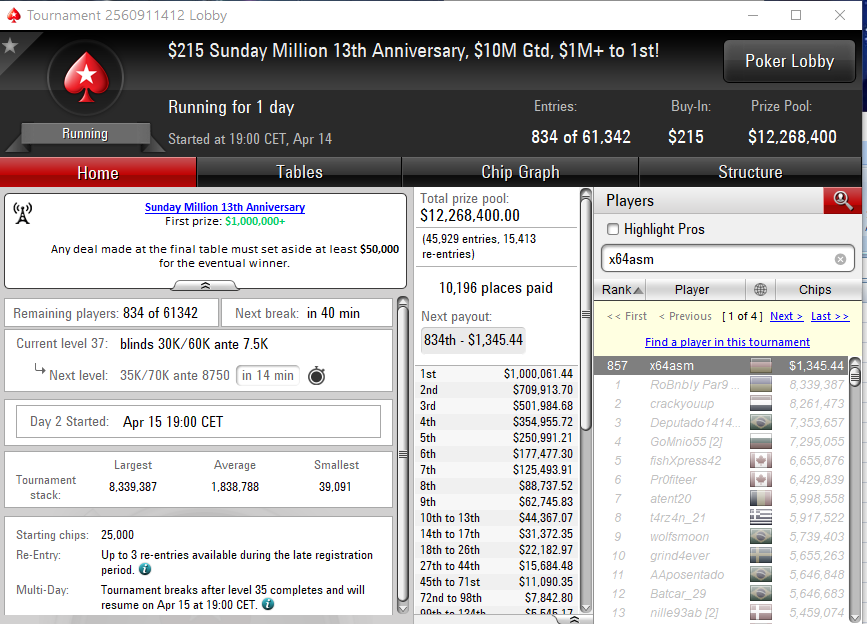The width and height of the screenshot is (867, 624).
Task: Click the red magnifier search icon in Players
Action: coord(842,200)
